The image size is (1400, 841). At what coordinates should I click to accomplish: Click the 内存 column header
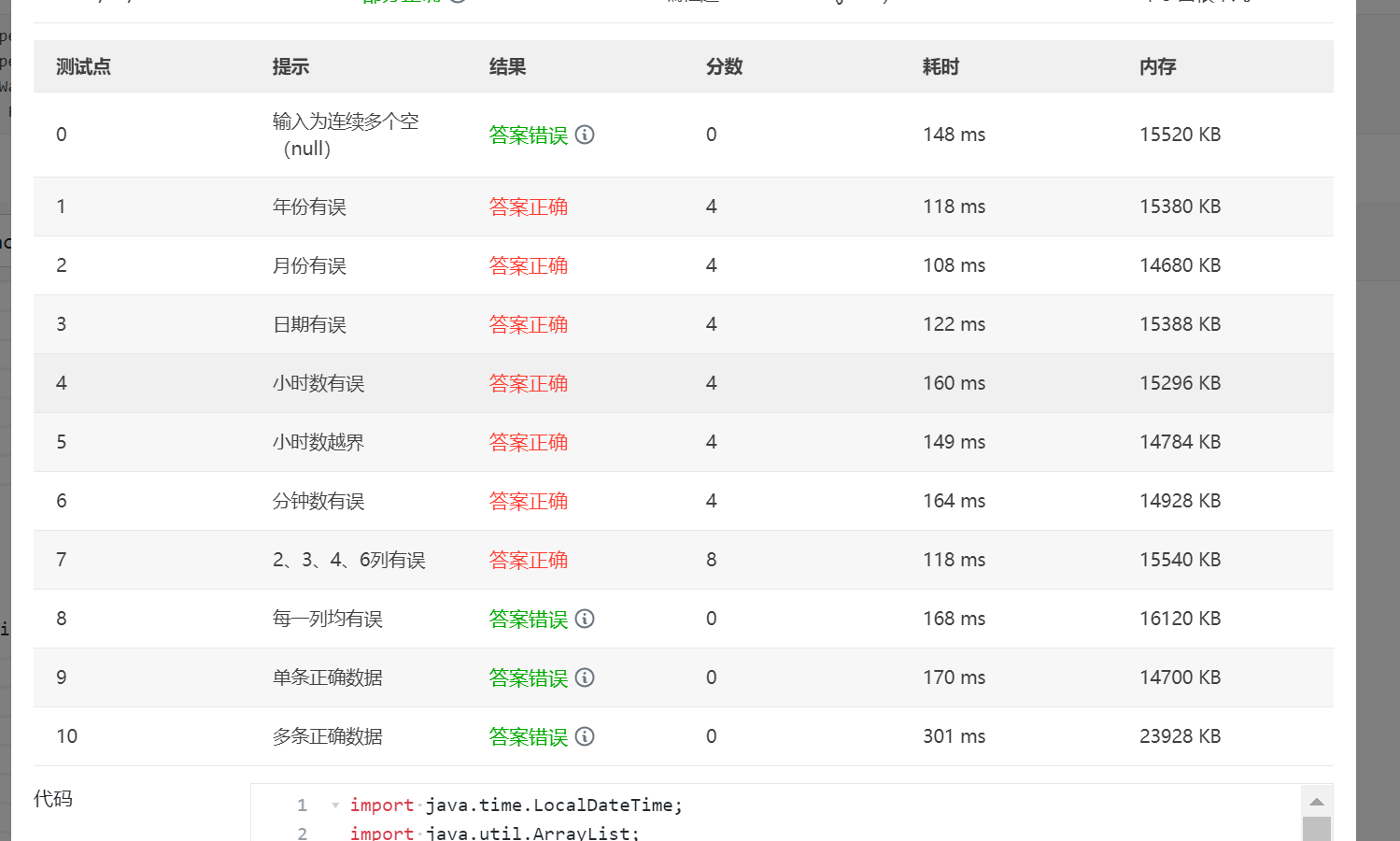click(x=1157, y=66)
